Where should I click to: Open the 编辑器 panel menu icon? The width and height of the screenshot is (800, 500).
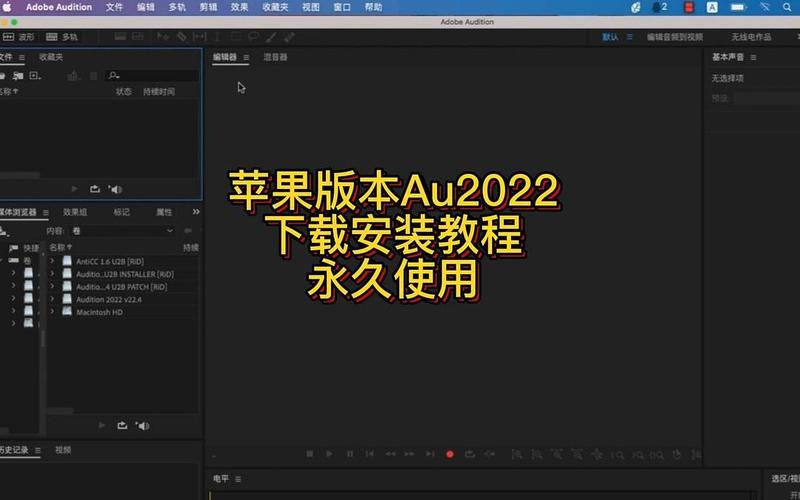tap(246, 57)
